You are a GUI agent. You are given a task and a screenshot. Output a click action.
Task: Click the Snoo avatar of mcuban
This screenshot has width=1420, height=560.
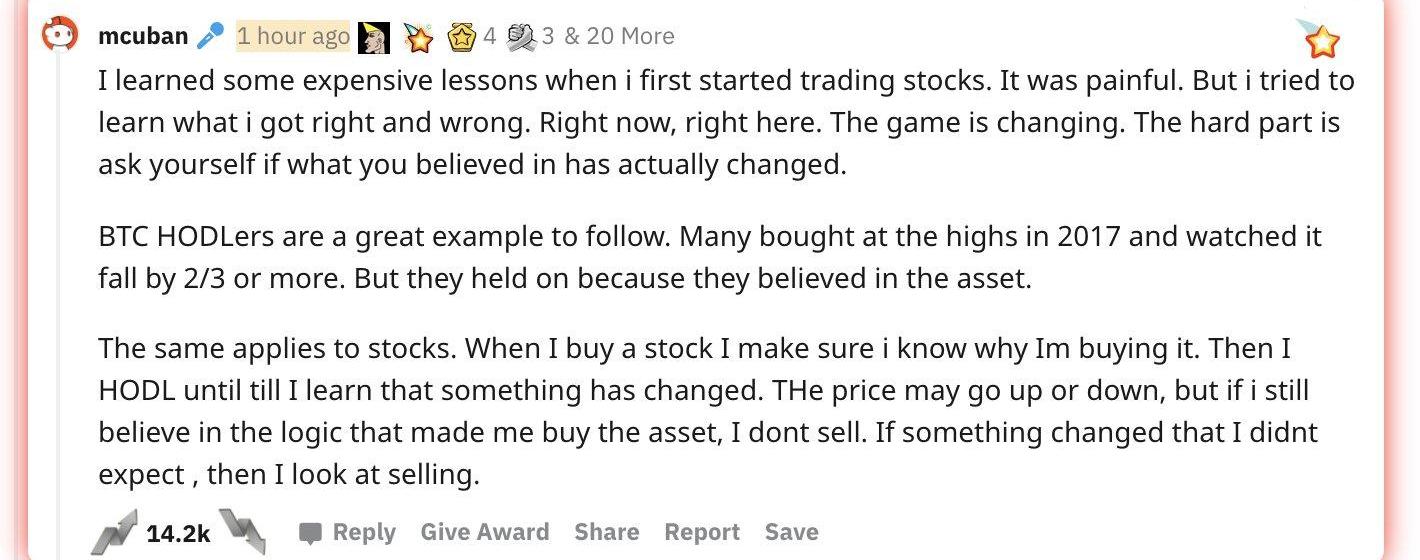[x=58, y=36]
